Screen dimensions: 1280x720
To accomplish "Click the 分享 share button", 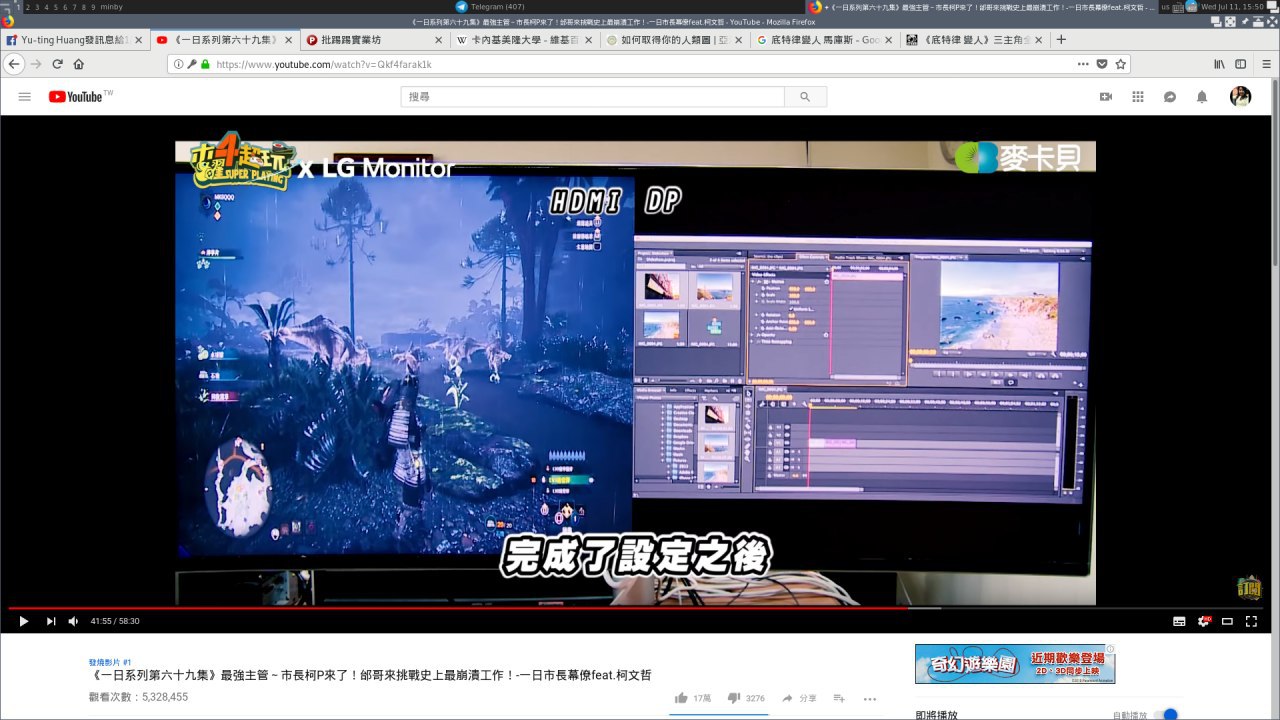I will click(799, 698).
